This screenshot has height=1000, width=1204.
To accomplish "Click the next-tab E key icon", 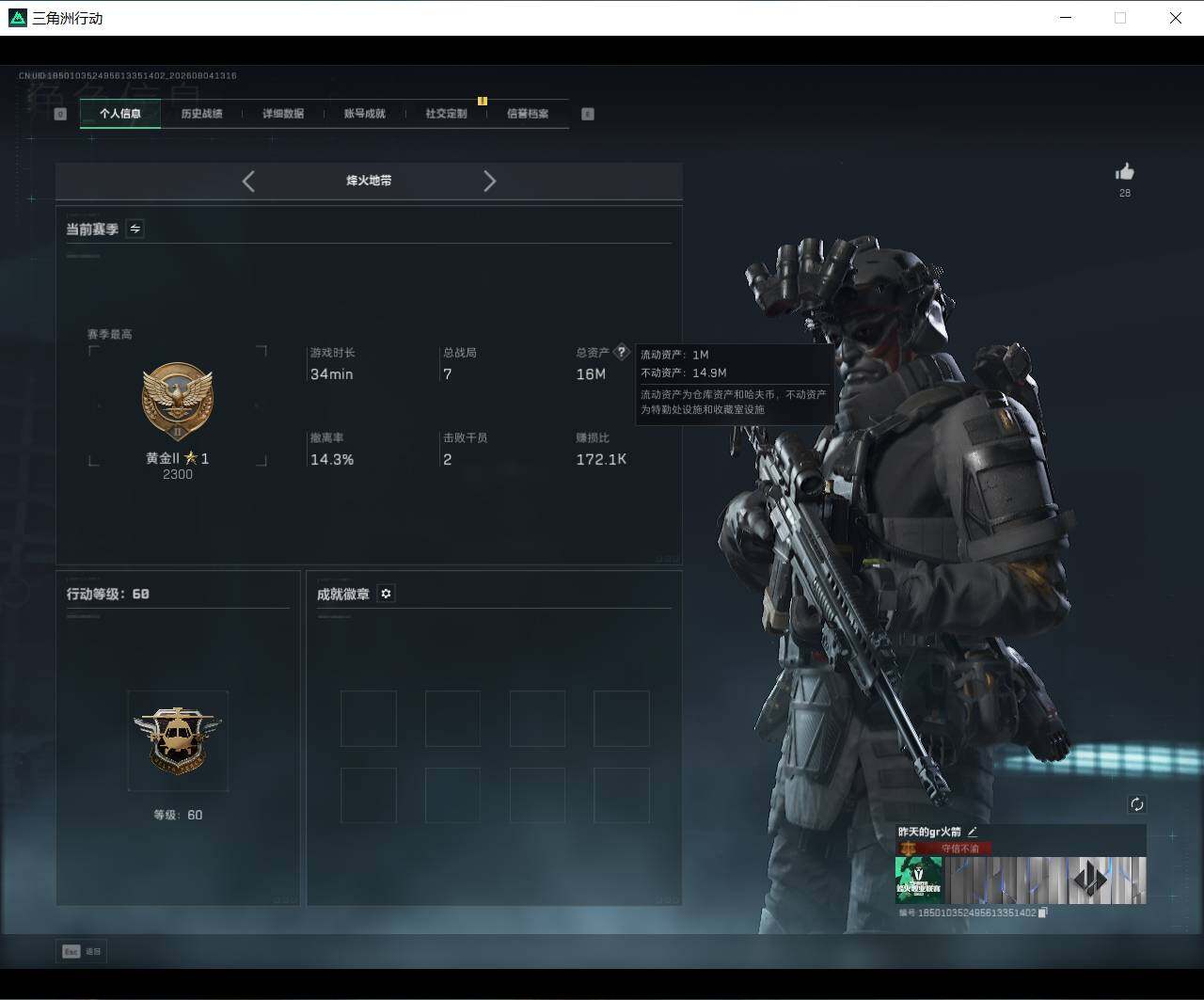I will [588, 114].
